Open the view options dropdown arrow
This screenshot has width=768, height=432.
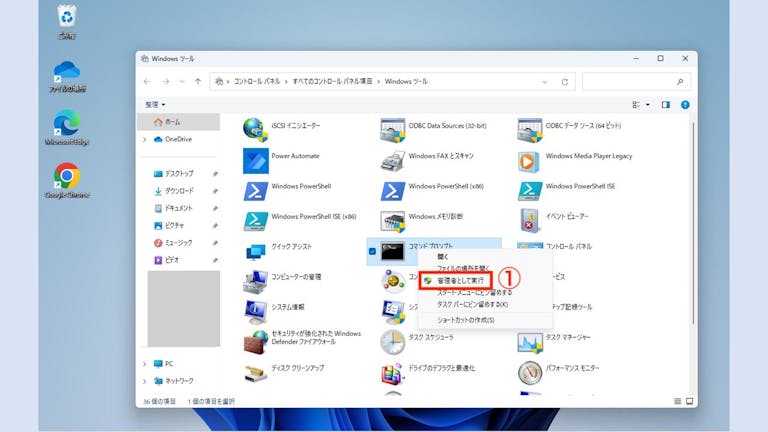[648, 104]
